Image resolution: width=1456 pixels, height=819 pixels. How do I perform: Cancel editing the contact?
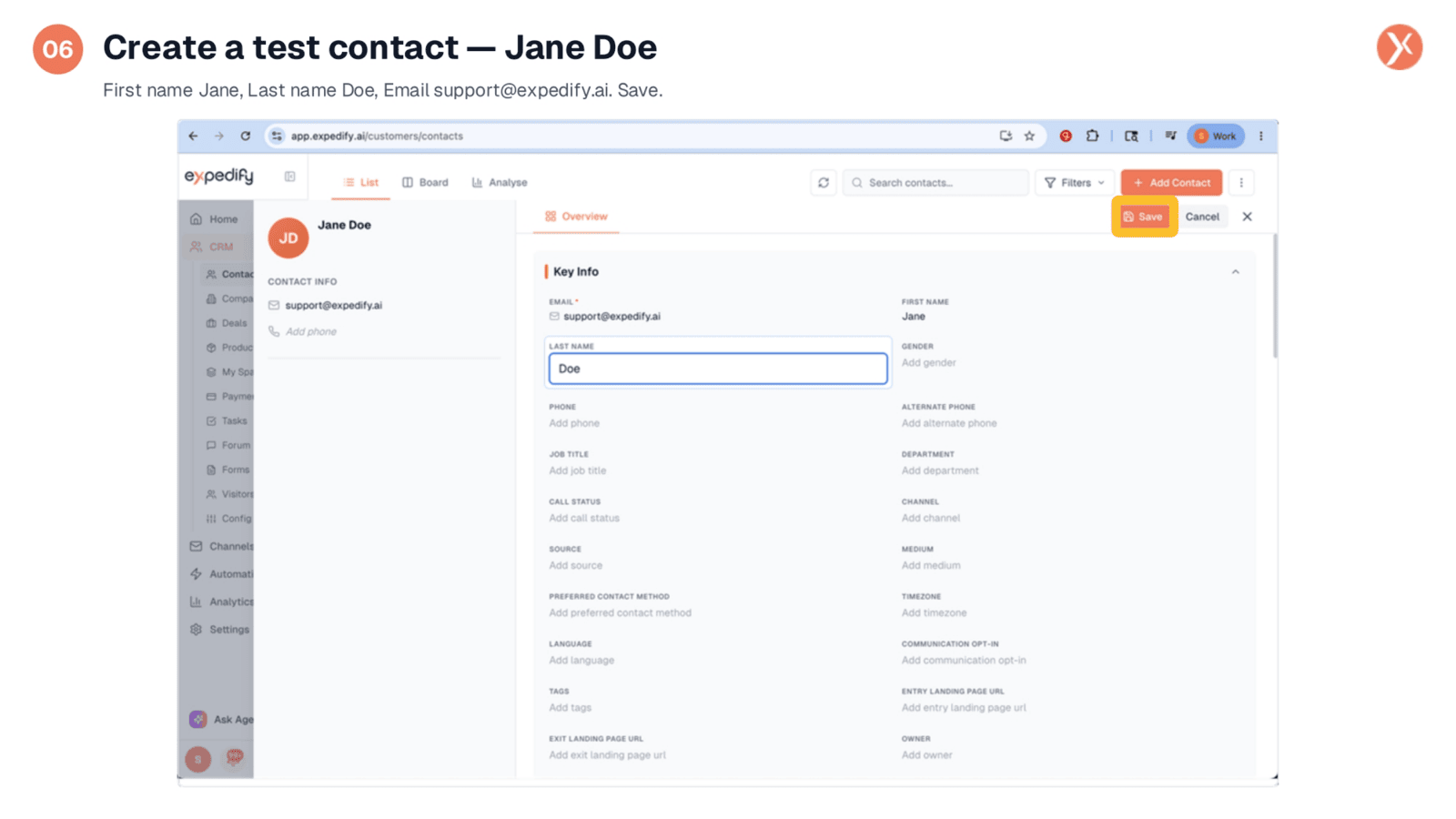1202,217
